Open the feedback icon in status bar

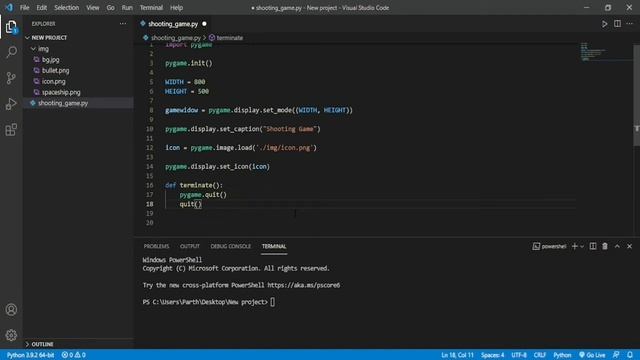616,355
